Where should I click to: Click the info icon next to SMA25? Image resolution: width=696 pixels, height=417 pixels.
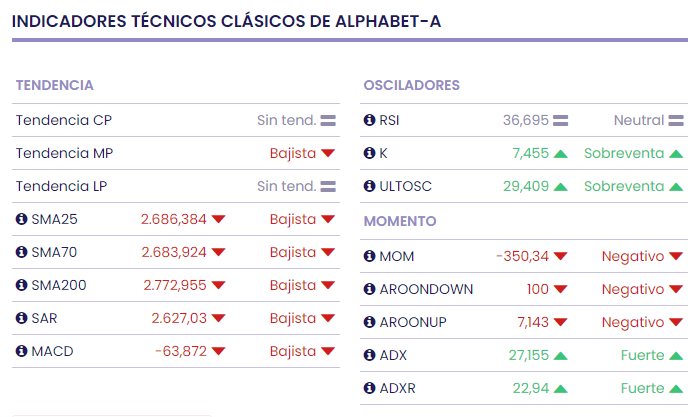click(22, 219)
